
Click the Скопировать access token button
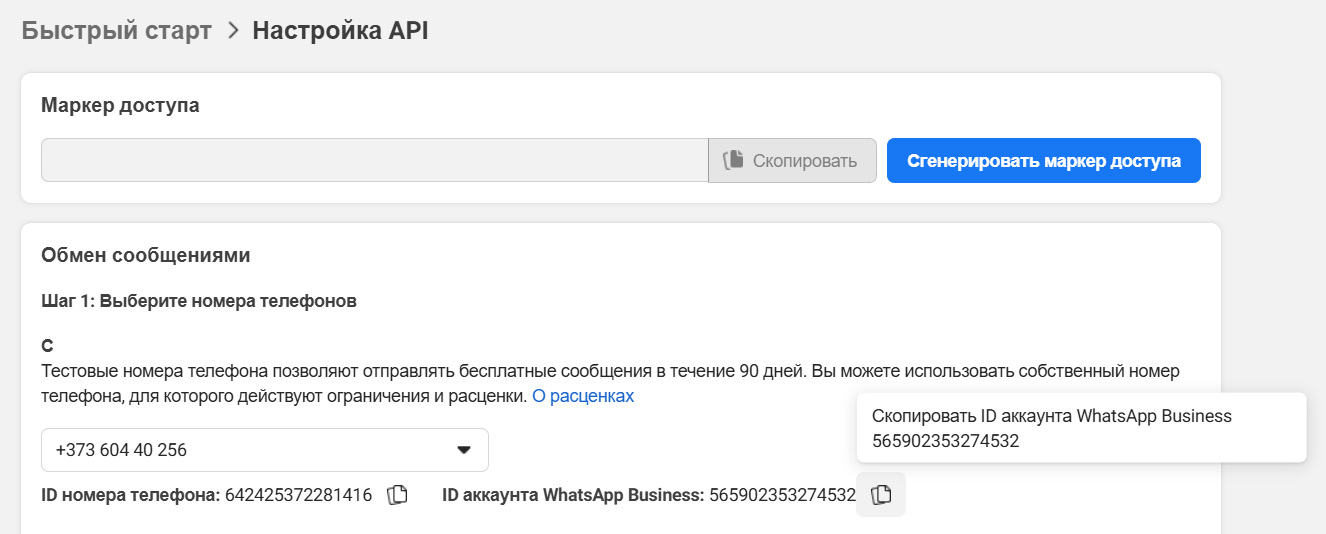click(792, 161)
